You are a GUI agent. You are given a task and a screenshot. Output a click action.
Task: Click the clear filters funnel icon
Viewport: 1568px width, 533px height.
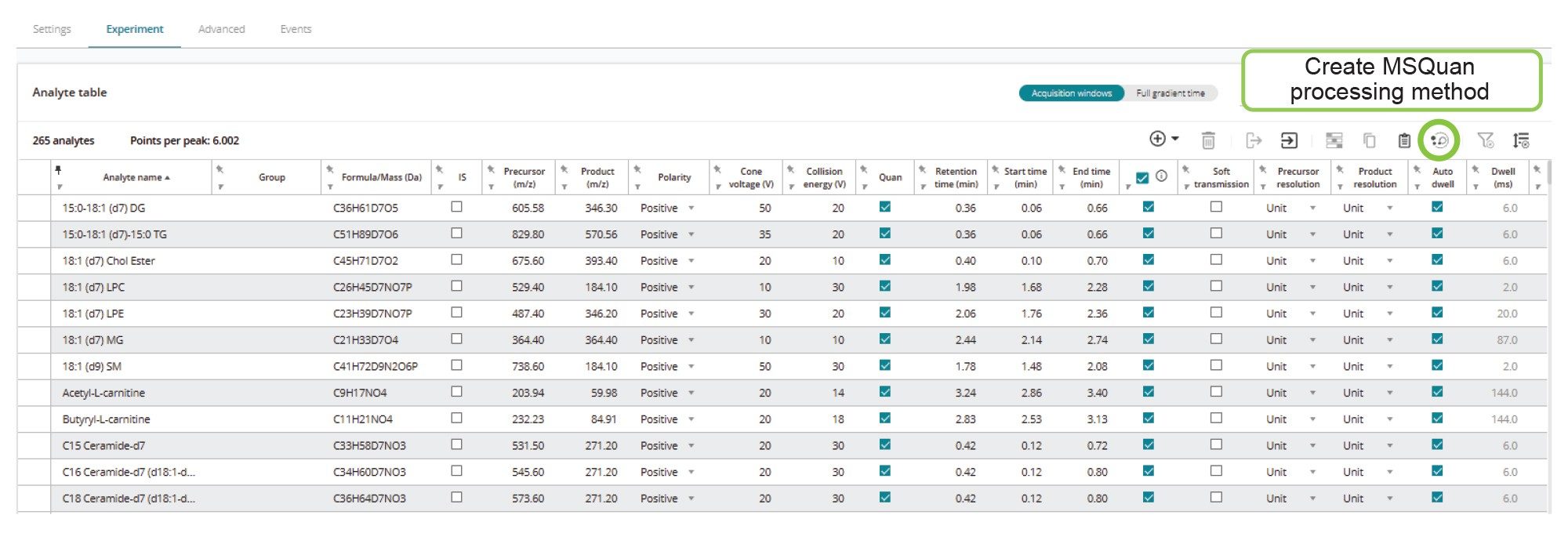[1485, 140]
